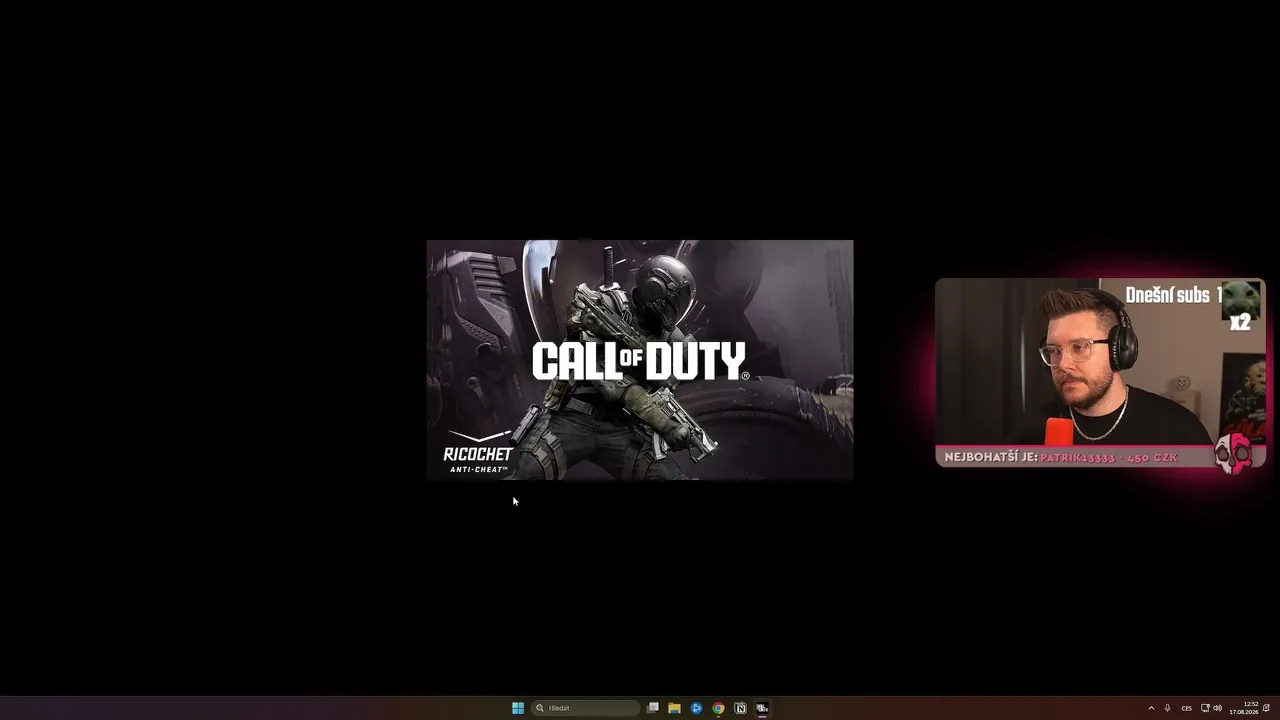Click the Call of Duty splash image
This screenshot has height=720, width=1280.
coord(640,360)
